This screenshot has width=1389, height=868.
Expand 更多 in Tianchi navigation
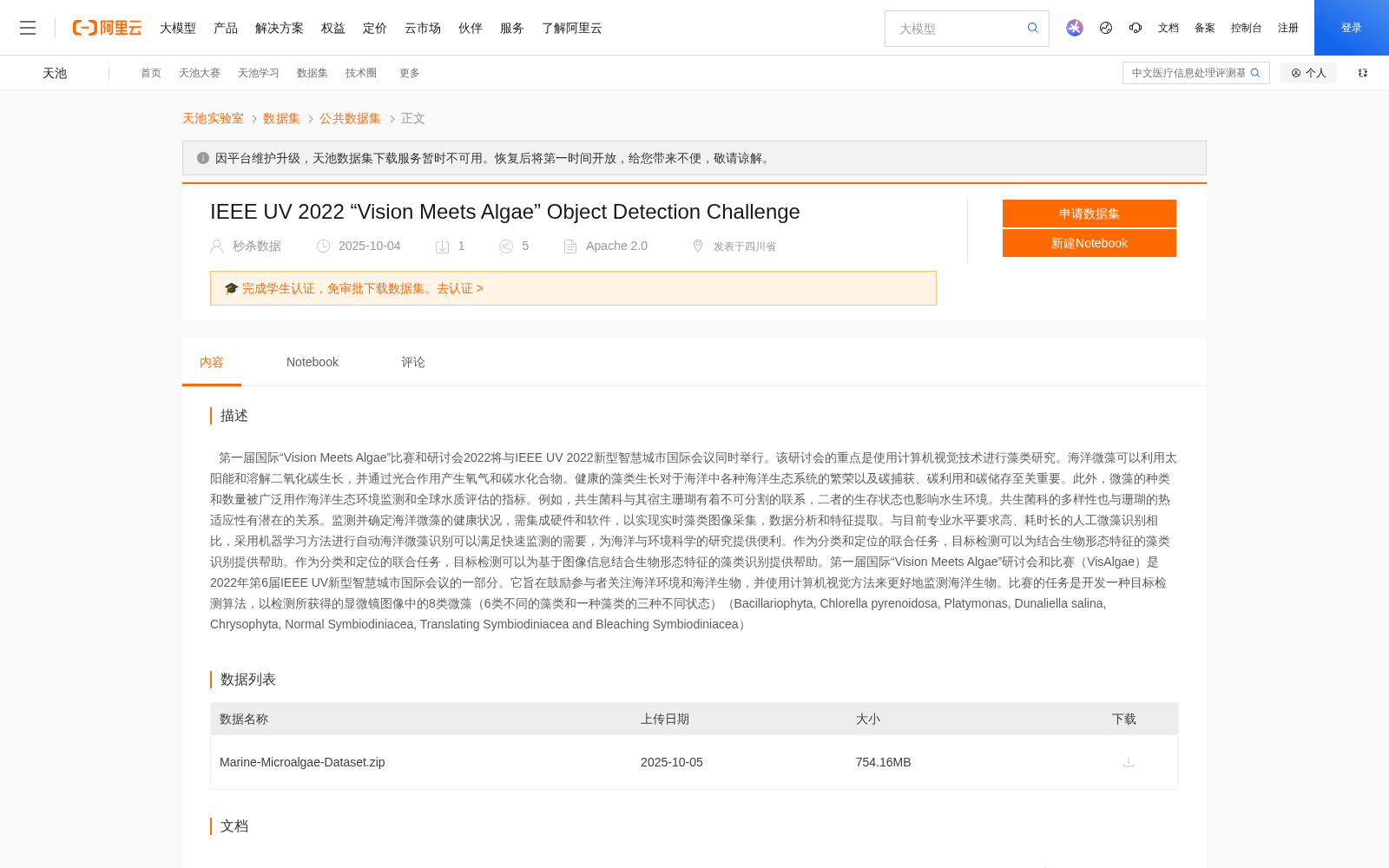click(410, 73)
